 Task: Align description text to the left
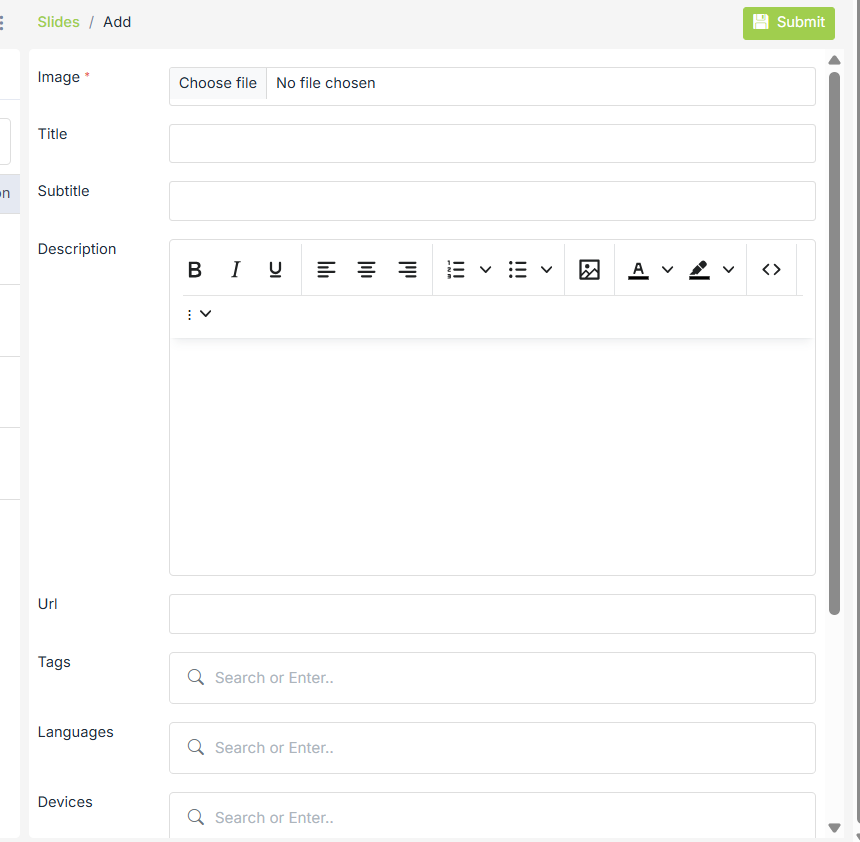point(326,269)
